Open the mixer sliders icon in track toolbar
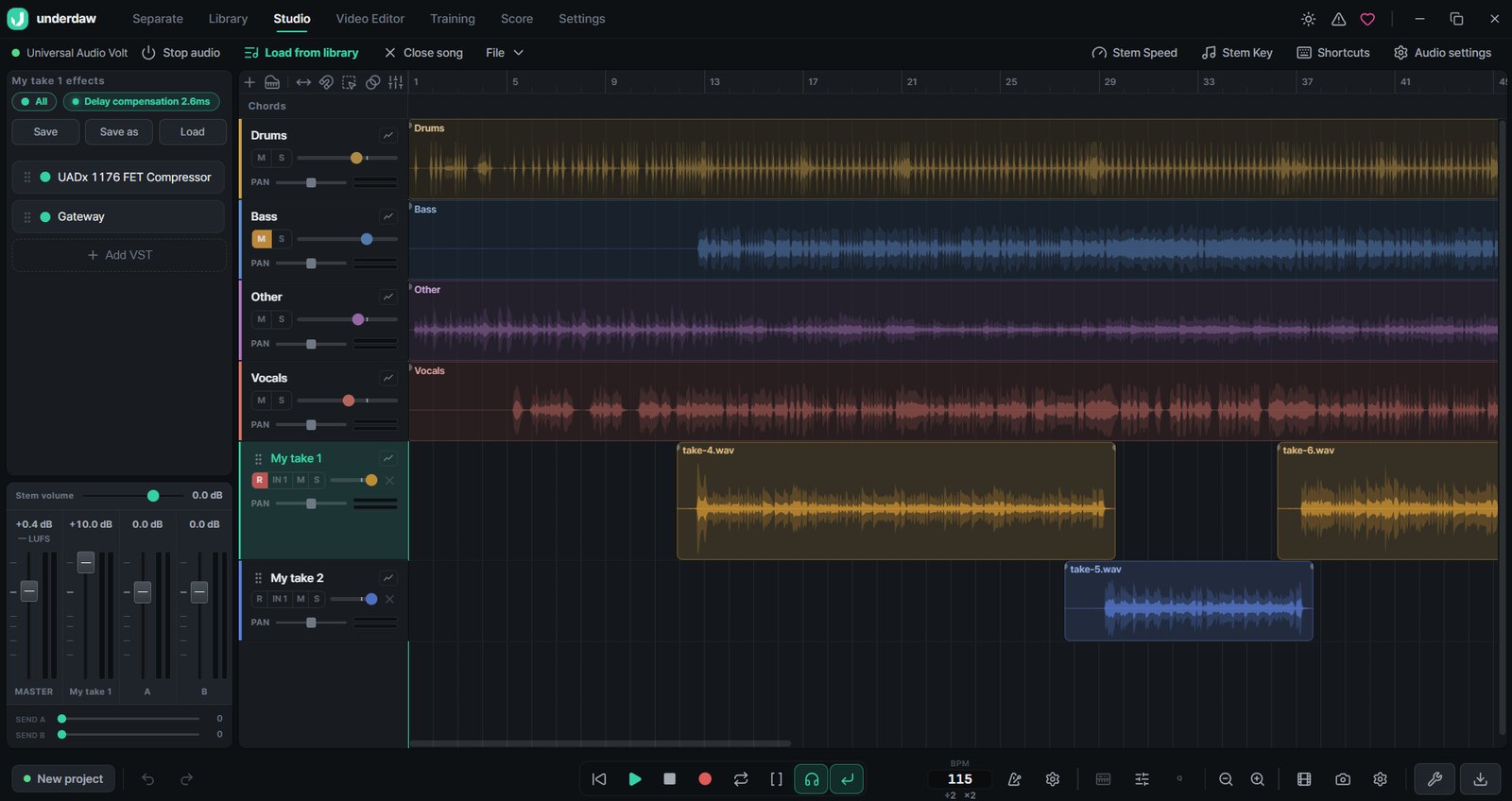This screenshot has width=1512, height=801. tap(396, 82)
